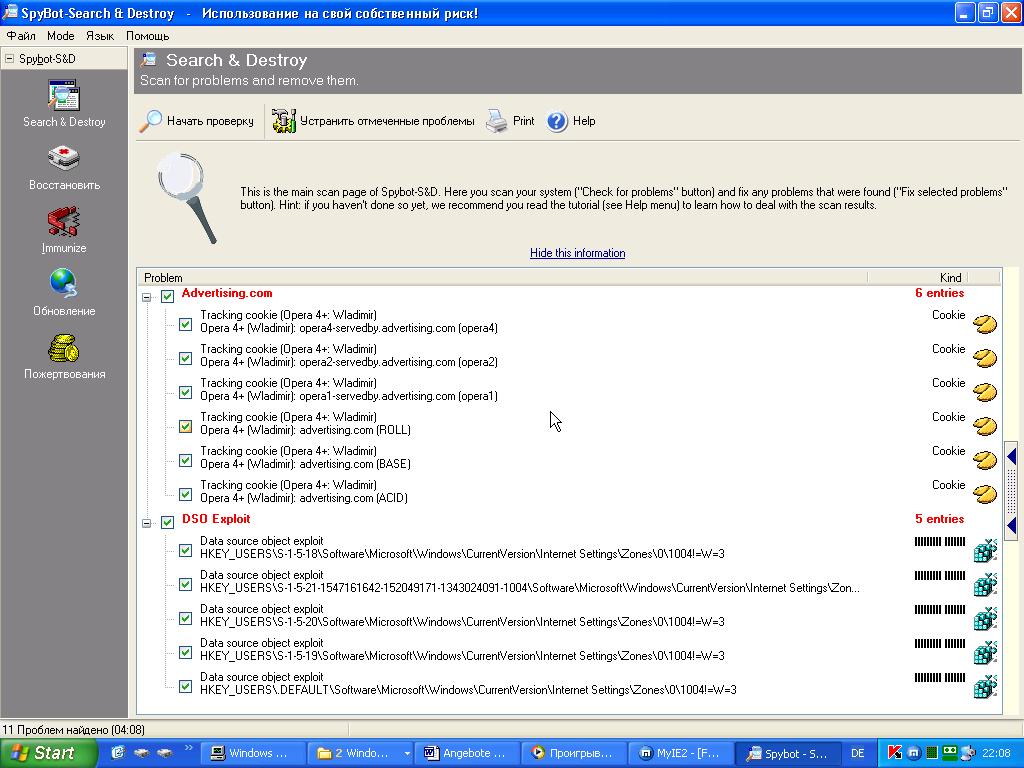This screenshot has width=1024, height=768.
Task: Open the Помощь menu
Action: (148, 36)
